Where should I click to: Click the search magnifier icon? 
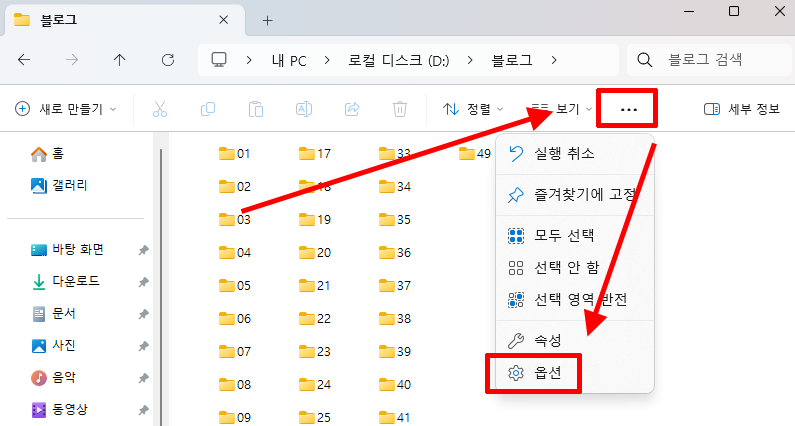tap(644, 60)
